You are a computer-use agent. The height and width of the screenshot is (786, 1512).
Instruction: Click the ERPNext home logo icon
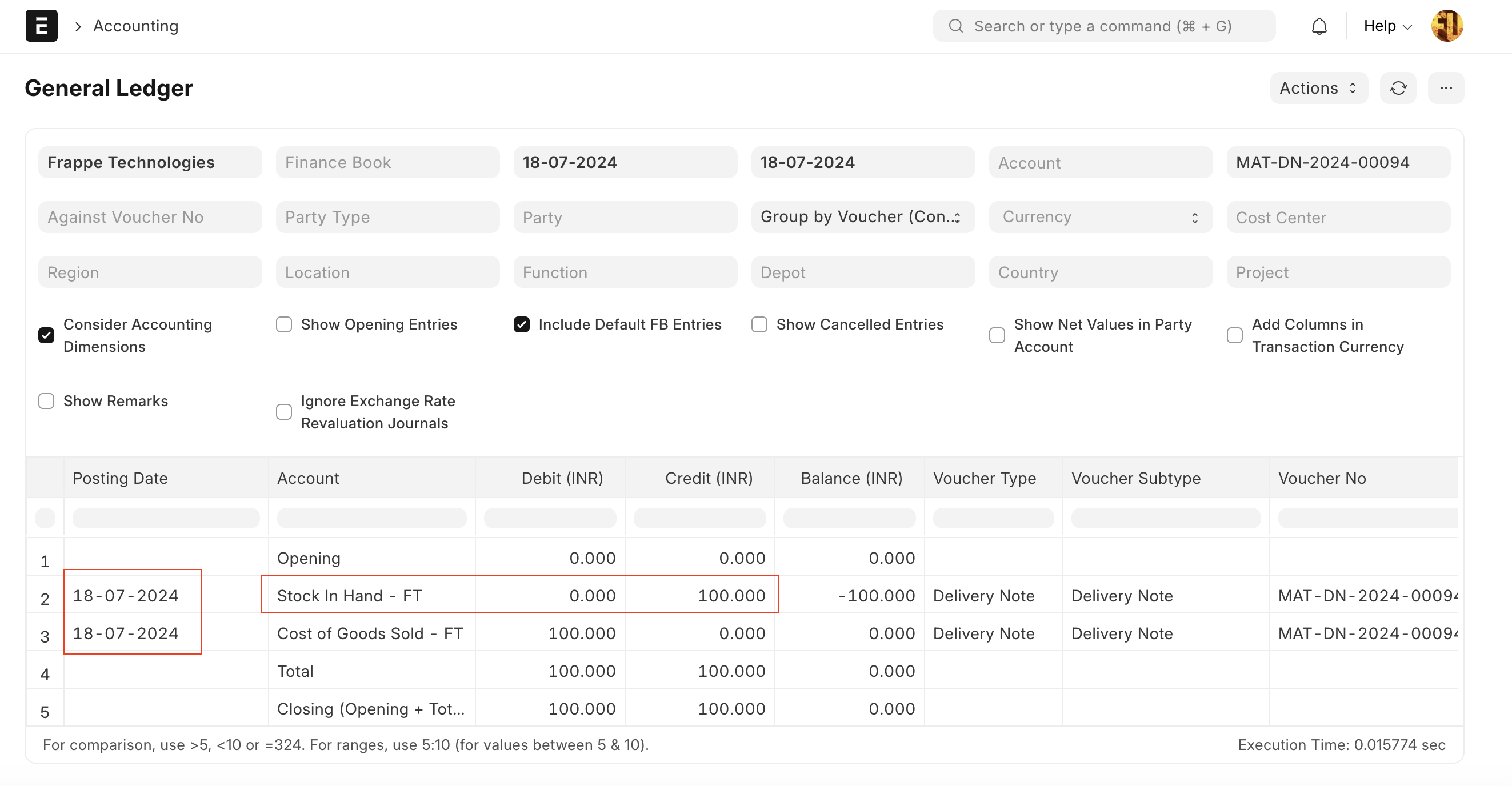[41, 26]
